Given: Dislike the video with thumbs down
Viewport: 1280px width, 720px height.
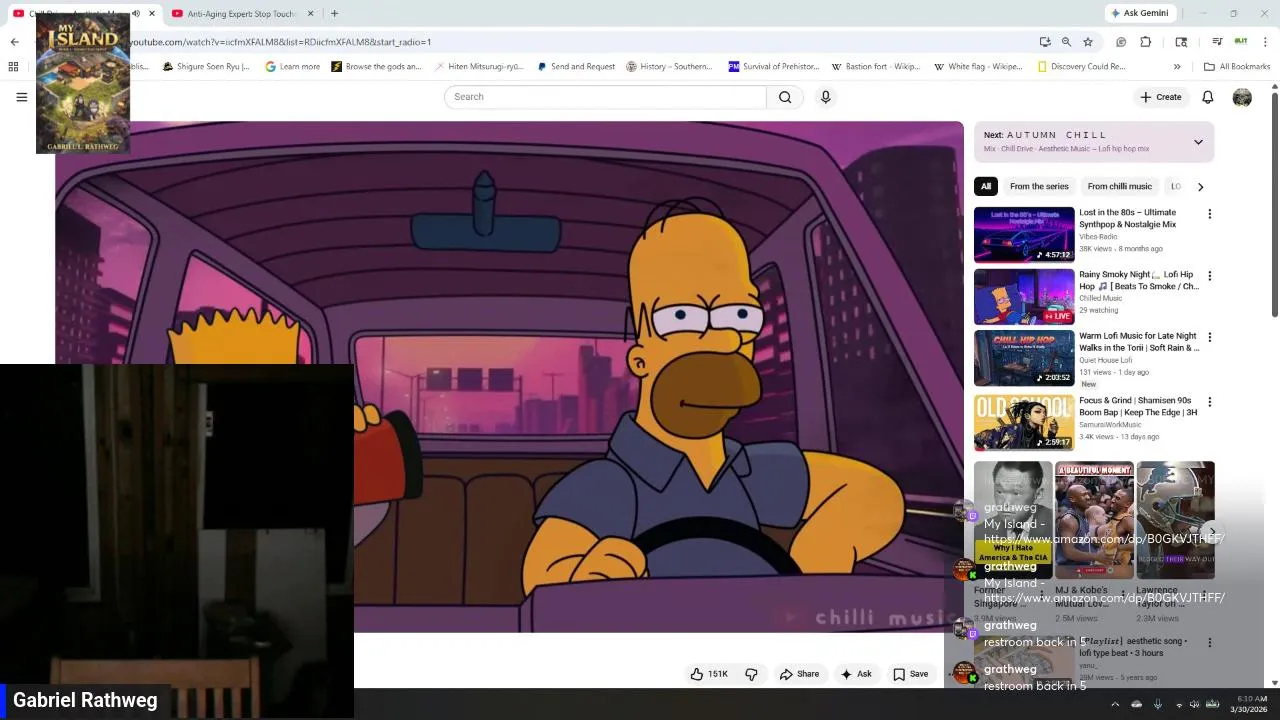Looking at the screenshot, I should pos(751,674).
